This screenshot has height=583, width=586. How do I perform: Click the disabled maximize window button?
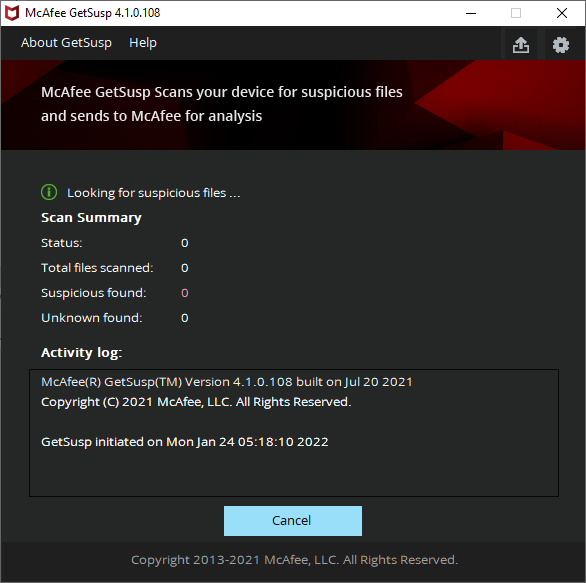coord(516,13)
